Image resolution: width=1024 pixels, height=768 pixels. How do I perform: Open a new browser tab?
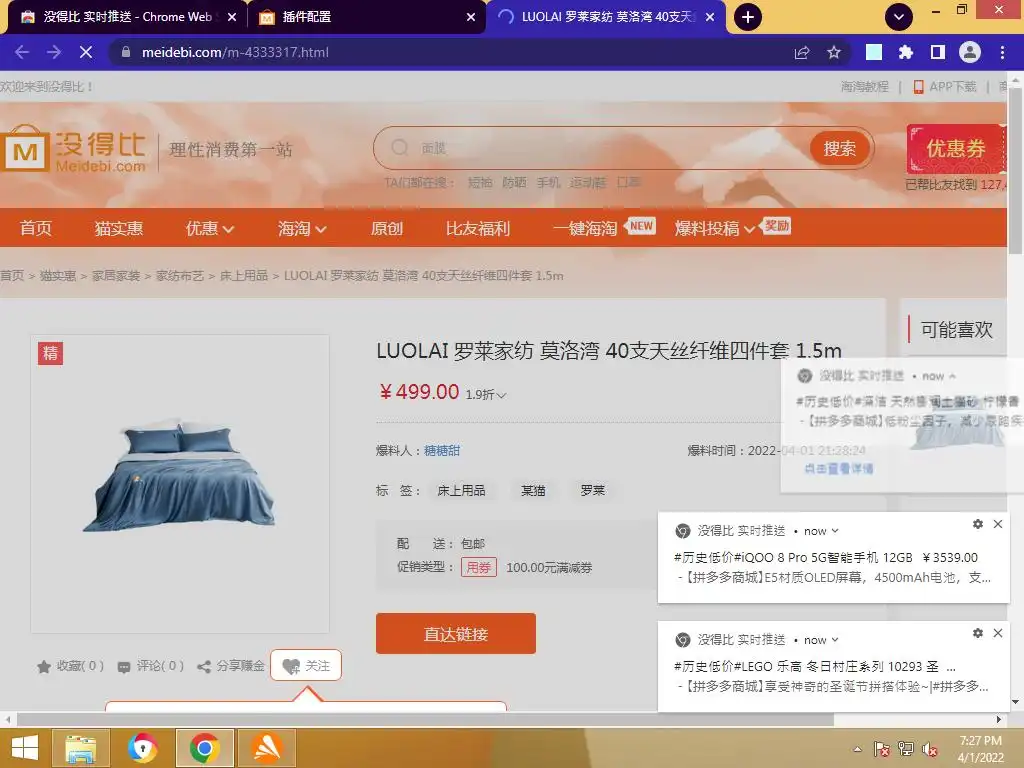click(748, 17)
